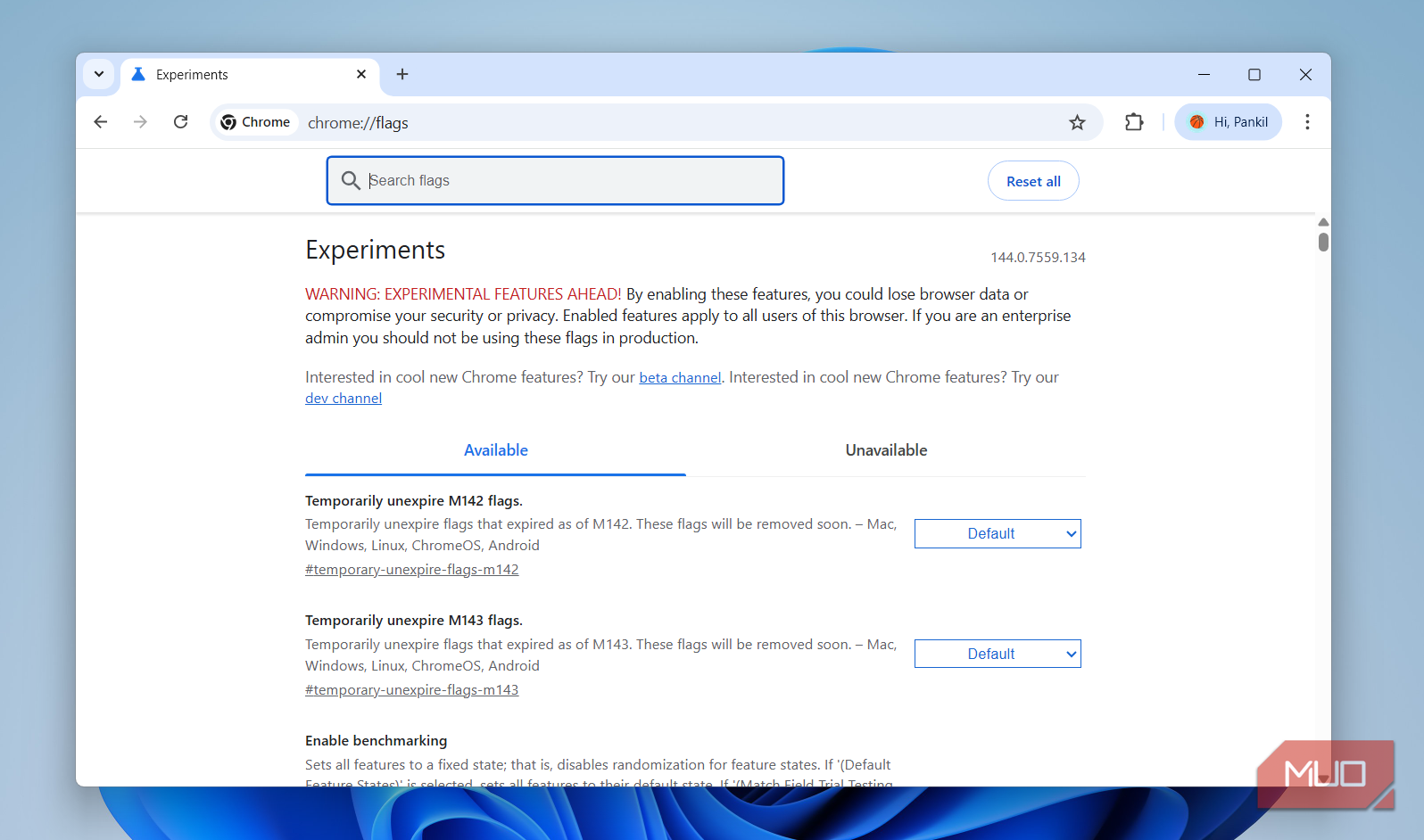Add a new tab with plus icon
Viewport: 1424px width, 840px height.
[x=402, y=74]
